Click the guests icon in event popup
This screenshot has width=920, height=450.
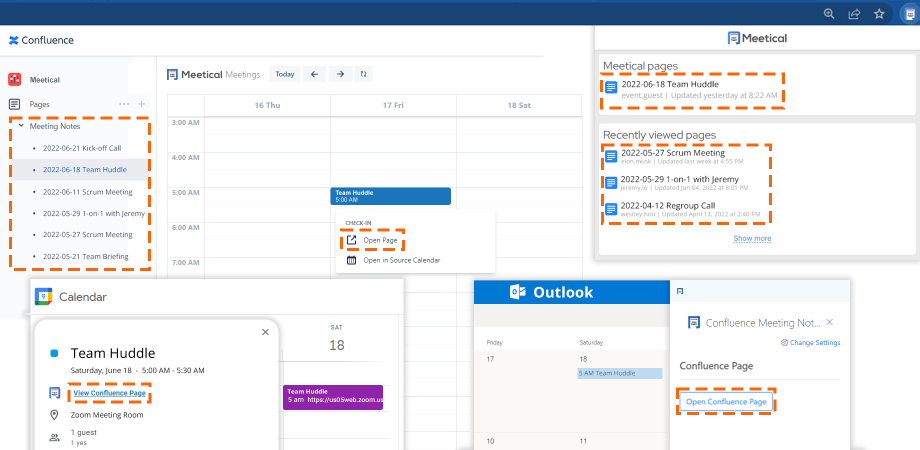click(55, 437)
